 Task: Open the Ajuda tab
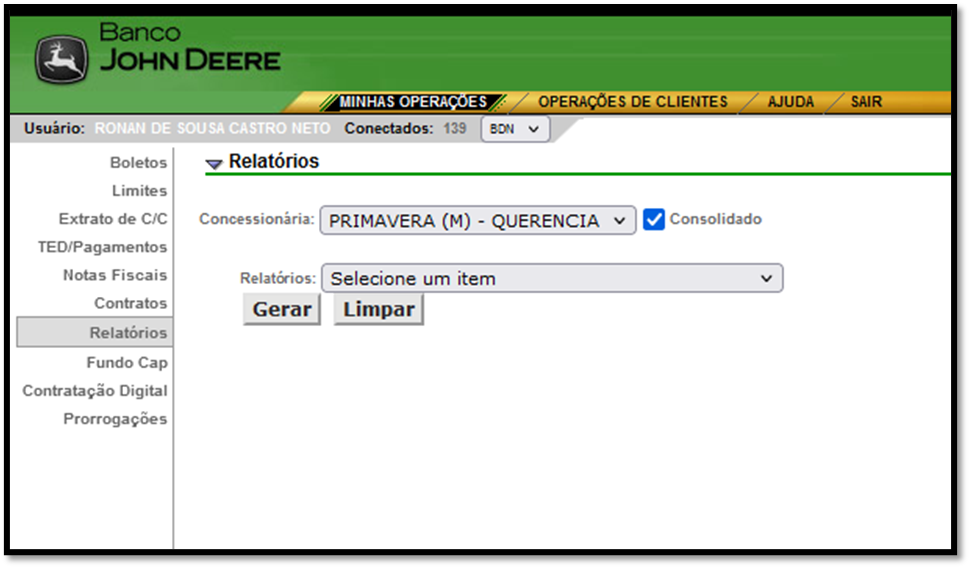pyautogui.click(x=791, y=101)
